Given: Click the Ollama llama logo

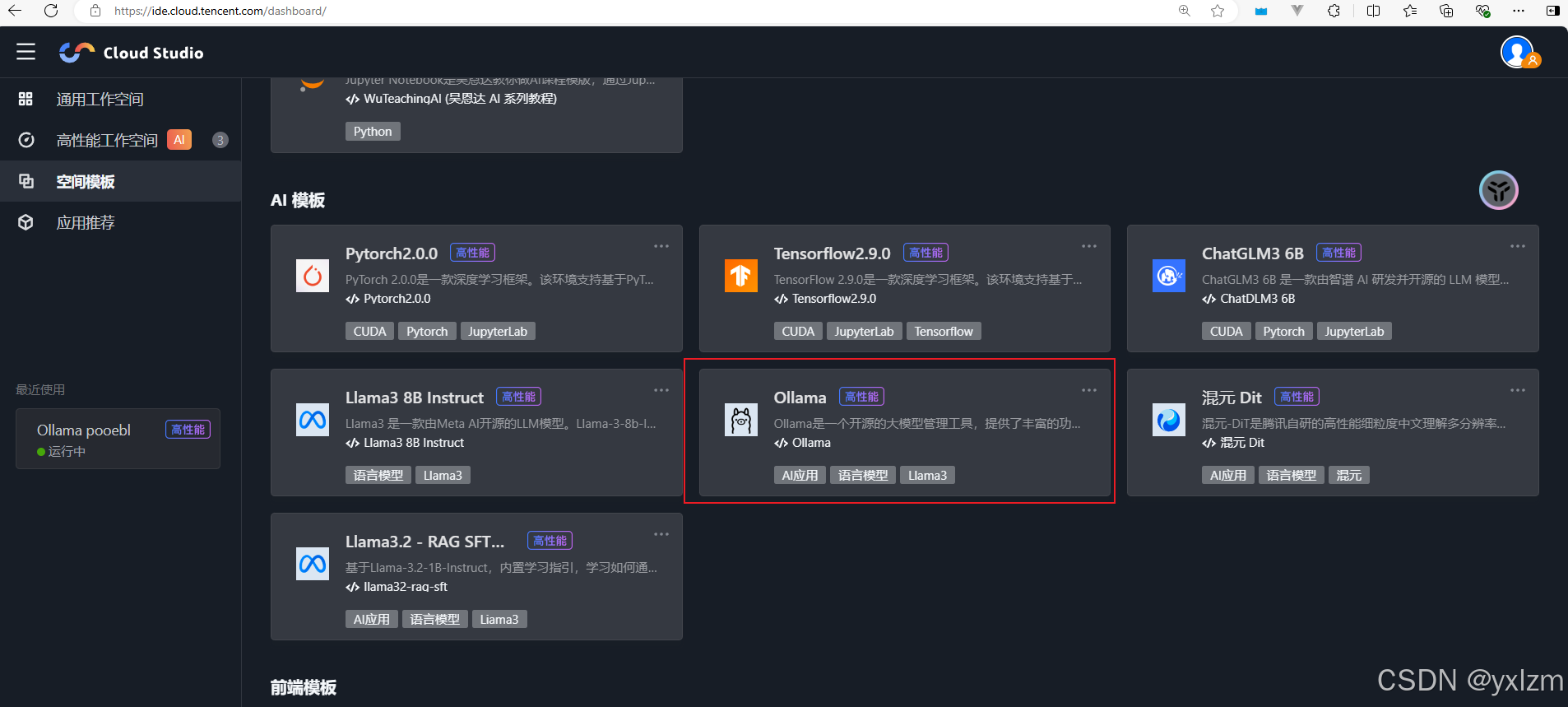Looking at the screenshot, I should (x=741, y=420).
